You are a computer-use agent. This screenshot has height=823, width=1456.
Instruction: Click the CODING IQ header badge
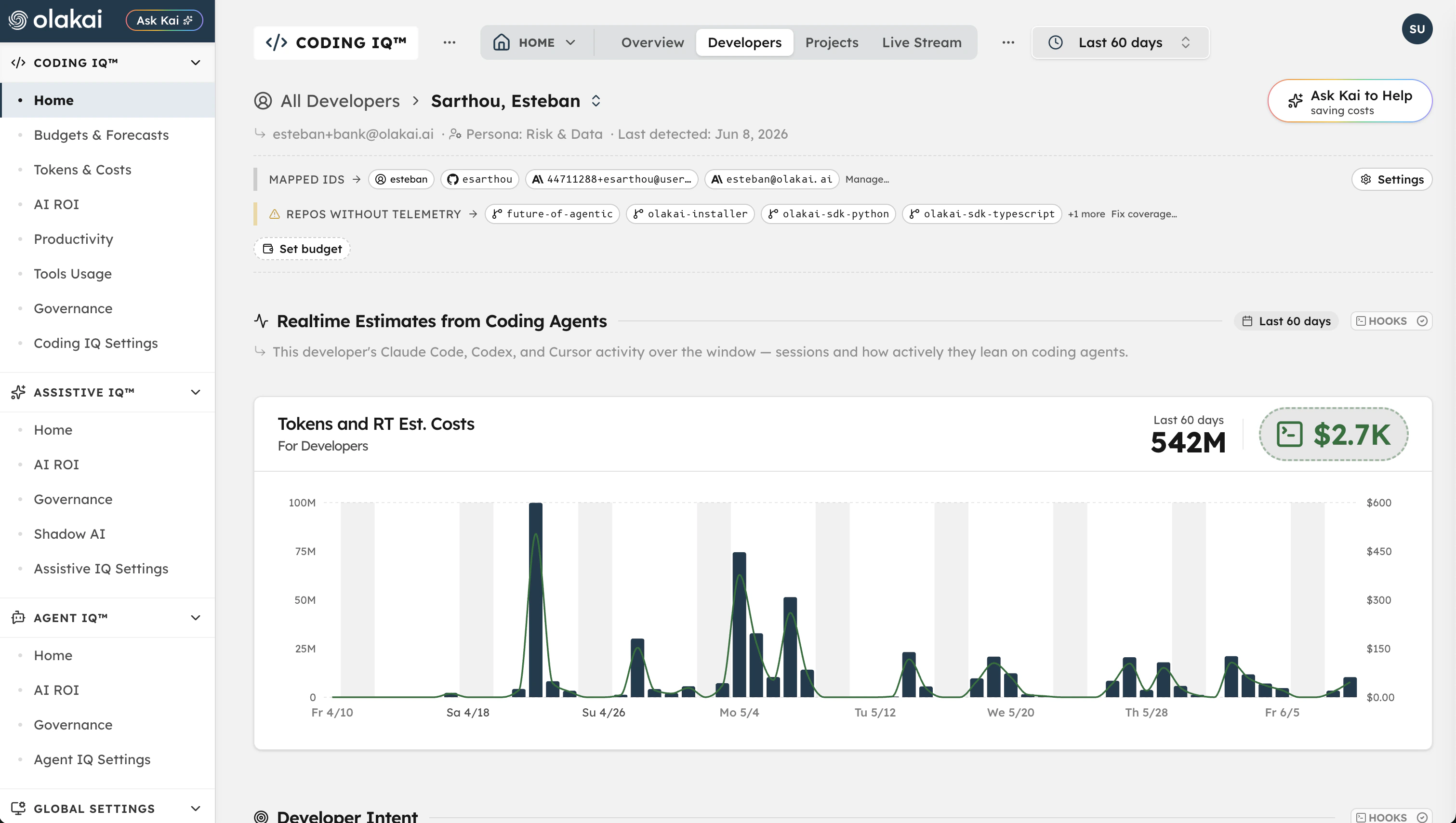click(336, 42)
